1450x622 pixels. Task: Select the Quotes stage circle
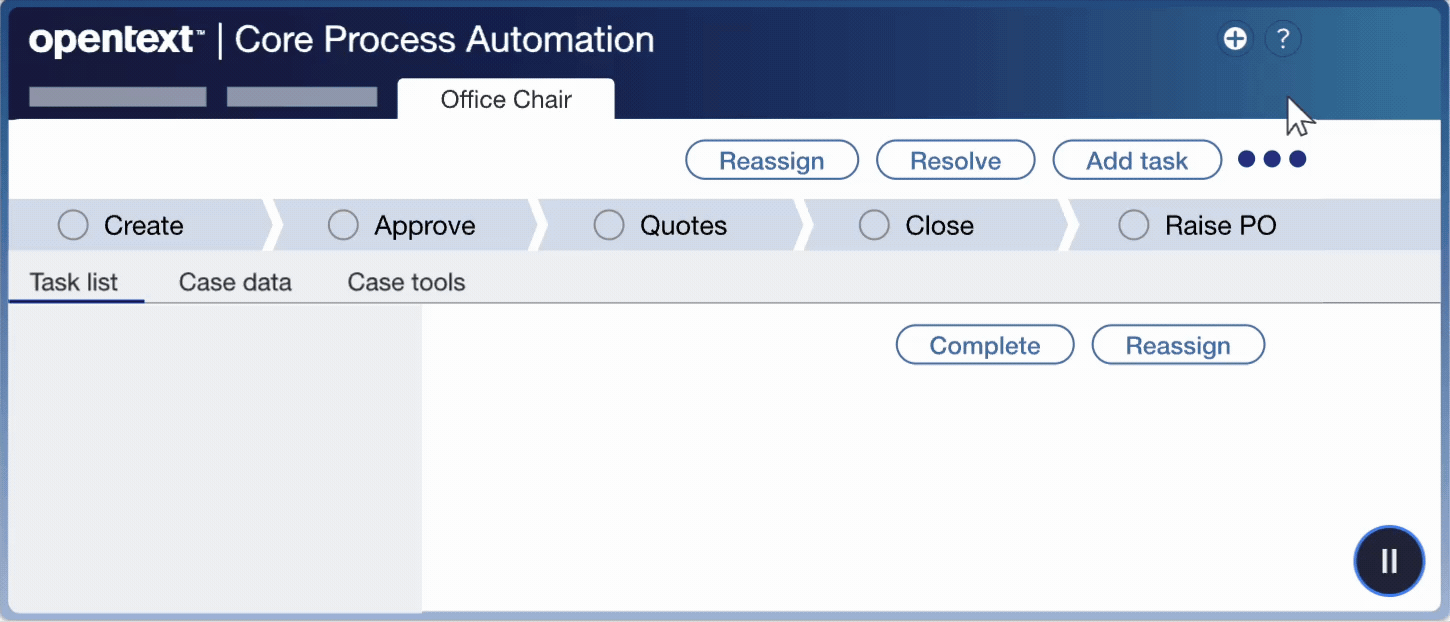coord(609,226)
